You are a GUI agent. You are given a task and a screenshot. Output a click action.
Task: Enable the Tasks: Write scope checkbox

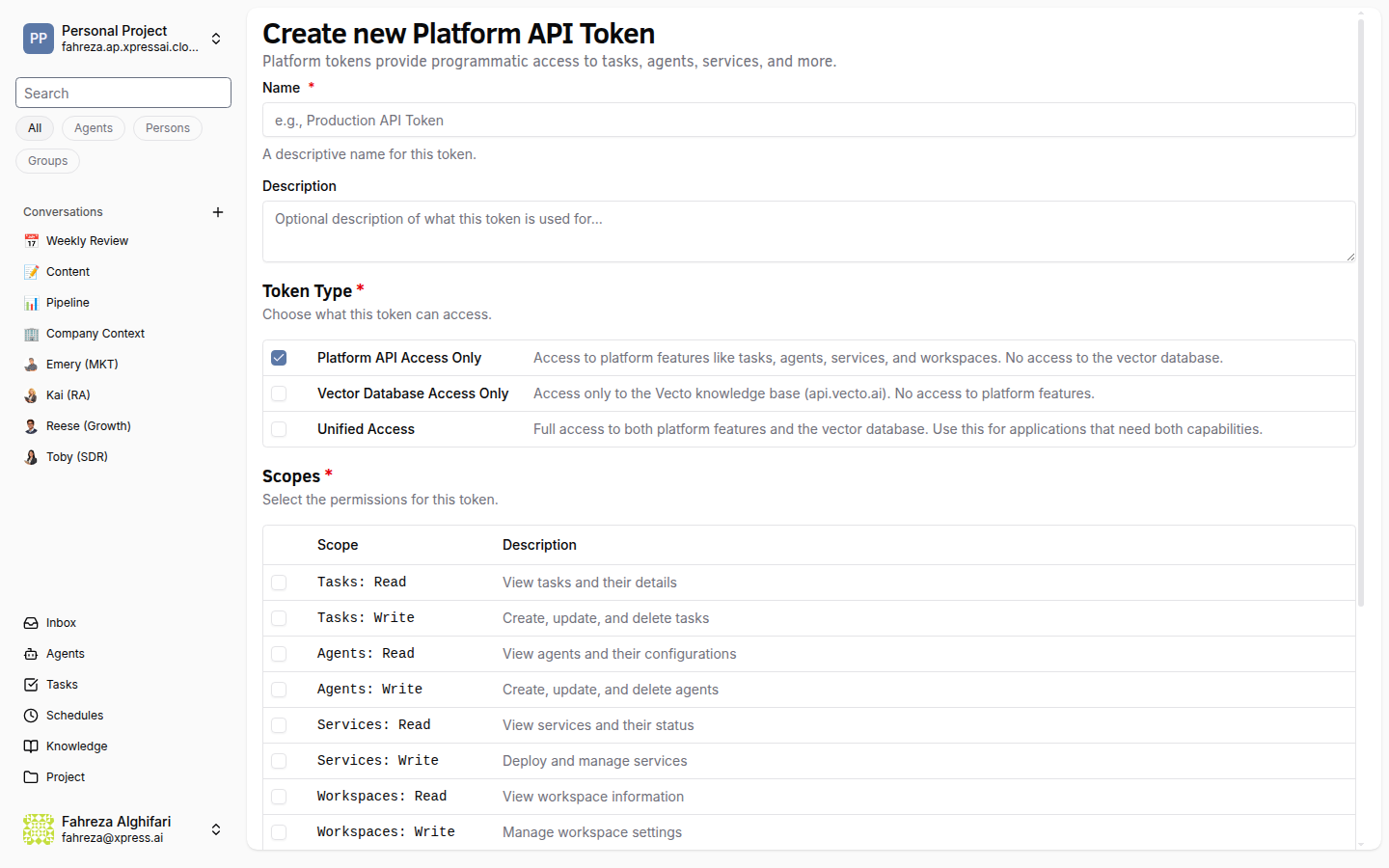click(279, 618)
